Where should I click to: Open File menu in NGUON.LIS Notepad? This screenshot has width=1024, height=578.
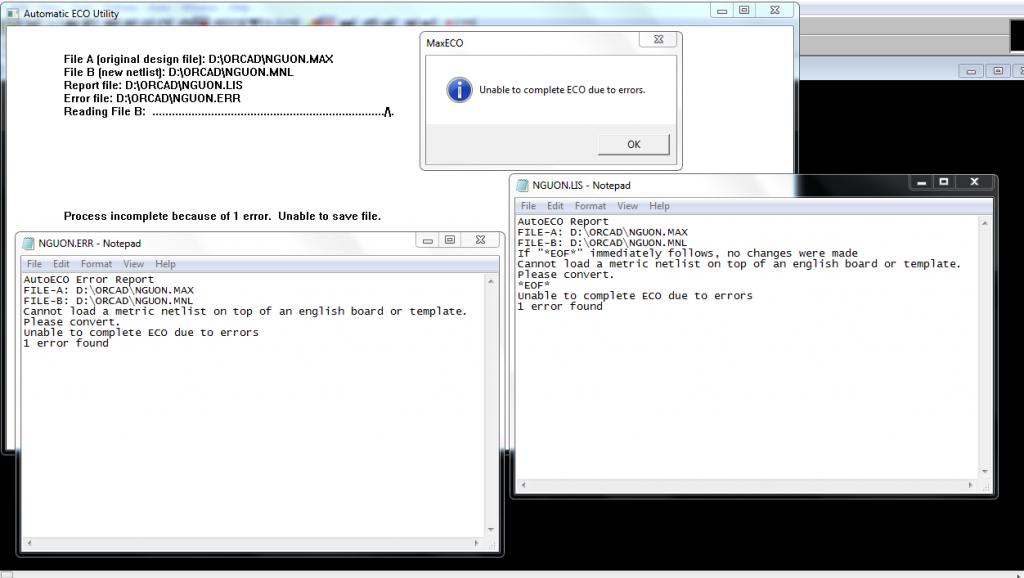coord(528,206)
